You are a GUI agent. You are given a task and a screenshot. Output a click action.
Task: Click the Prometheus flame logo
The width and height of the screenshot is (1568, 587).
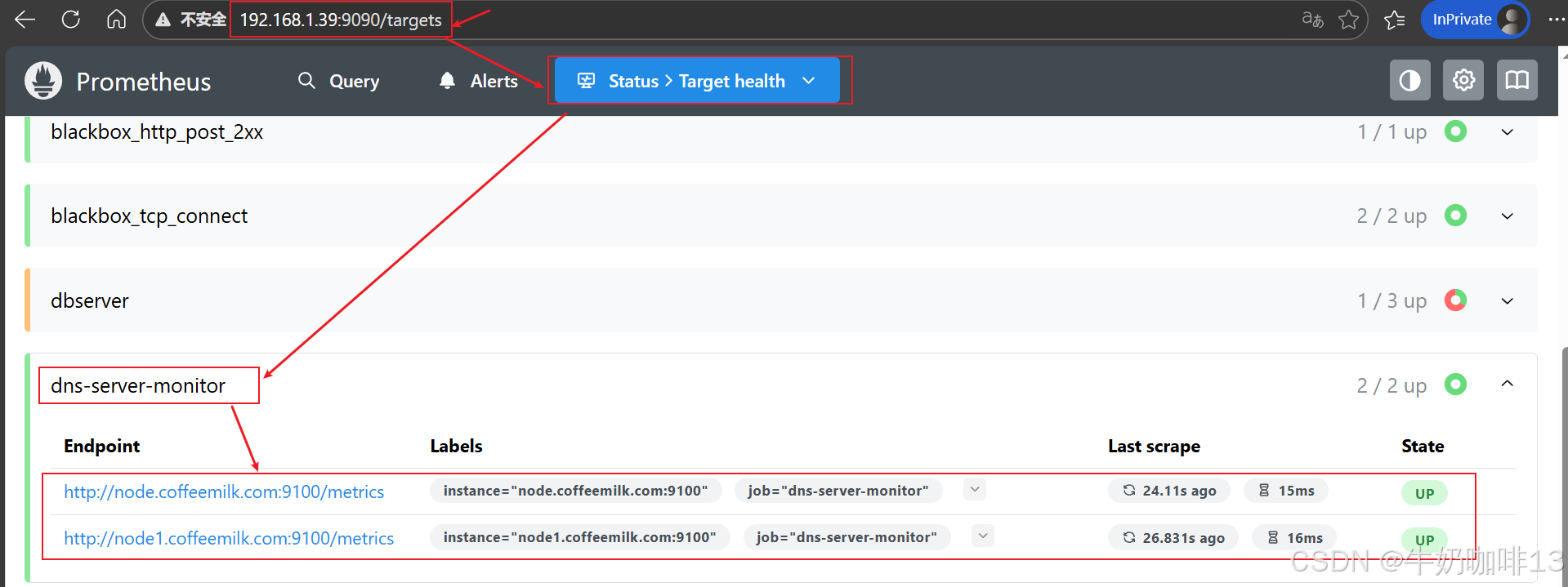point(43,81)
